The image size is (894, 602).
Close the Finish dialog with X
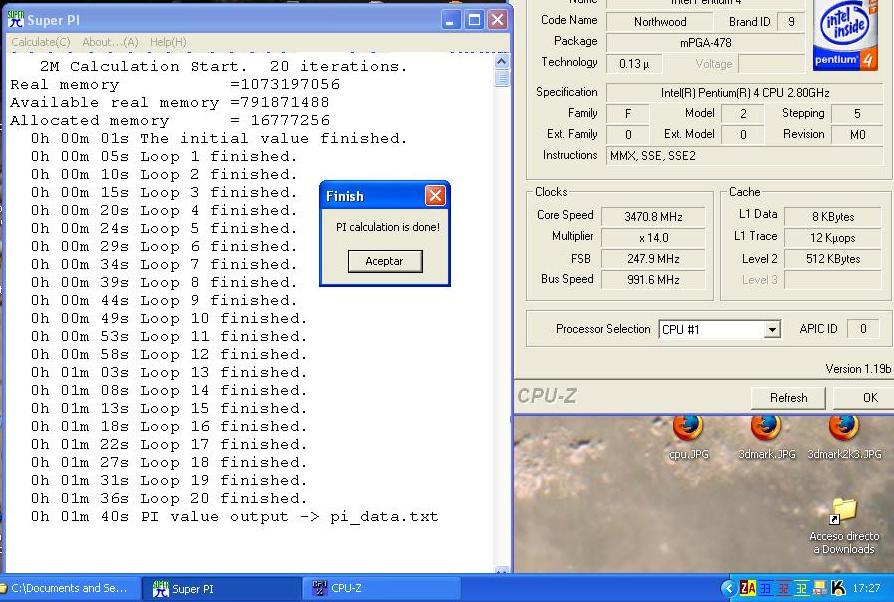pos(435,196)
